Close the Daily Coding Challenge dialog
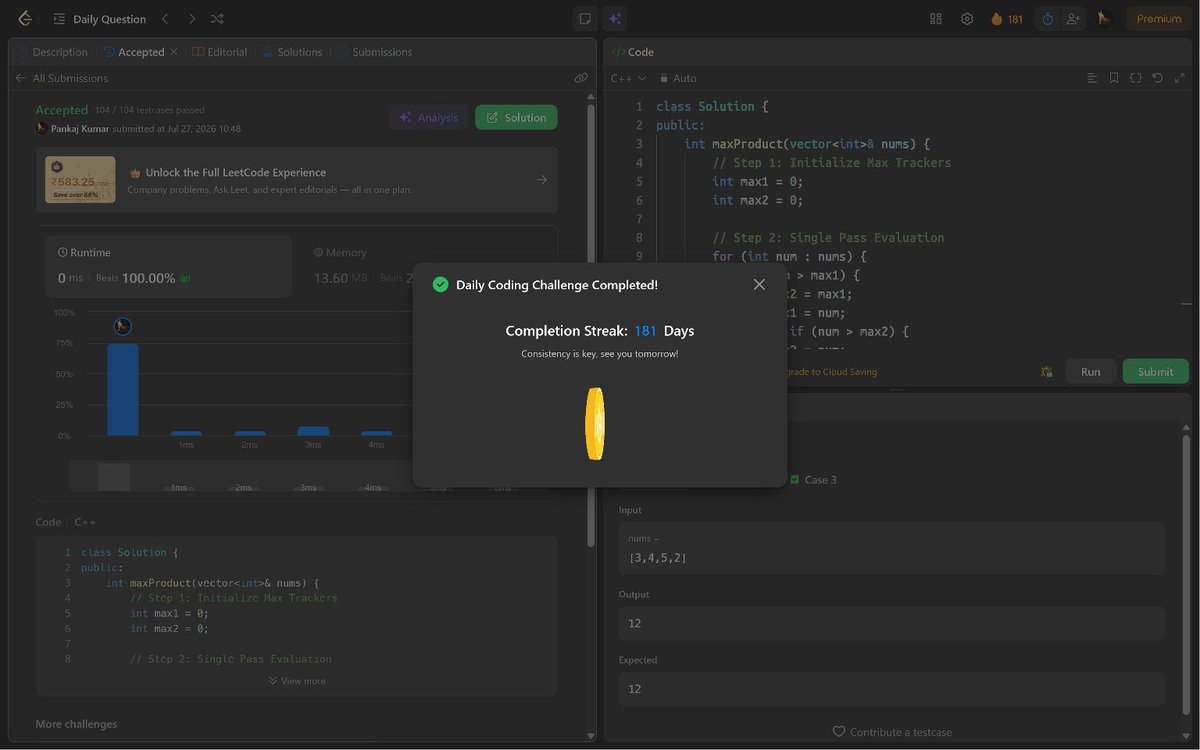Viewport: 1200px width, 750px height. point(759,285)
